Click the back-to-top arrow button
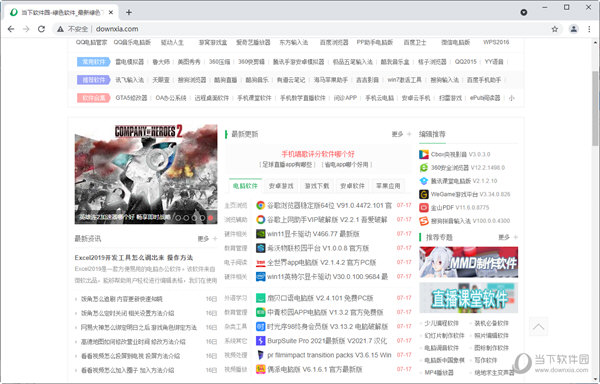This screenshot has height=384, width=600. pyautogui.click(x=538, y=326)
